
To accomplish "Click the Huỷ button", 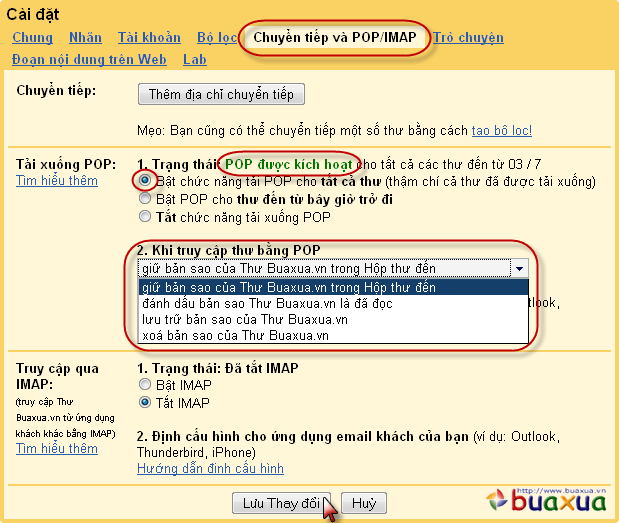I will 364,503.
